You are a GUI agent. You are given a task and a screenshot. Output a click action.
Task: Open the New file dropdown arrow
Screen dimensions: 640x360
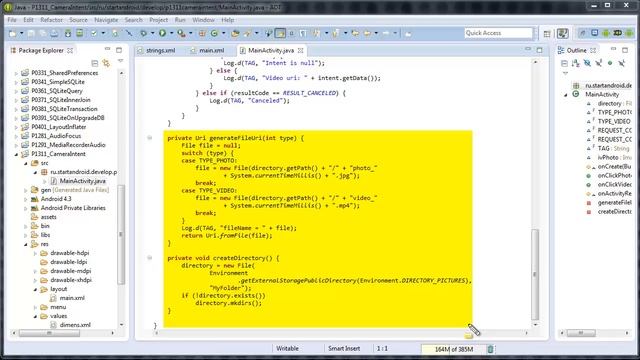pos(22,33)
